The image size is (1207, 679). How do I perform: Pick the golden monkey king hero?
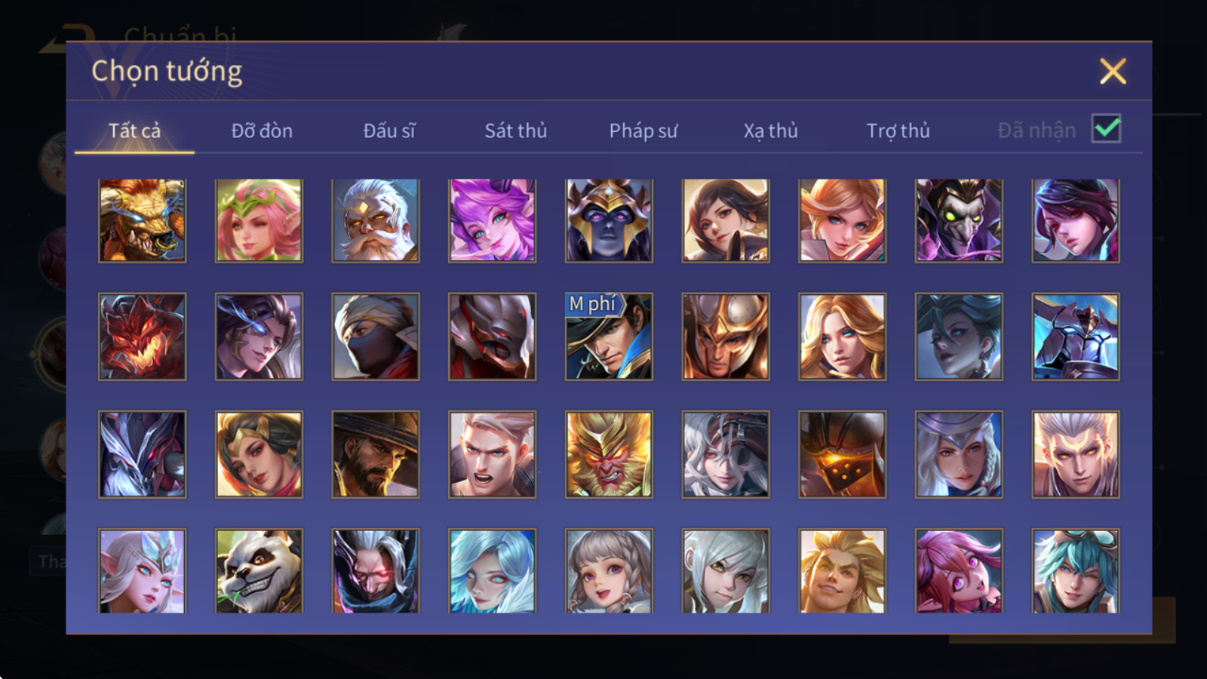[609, 454]
